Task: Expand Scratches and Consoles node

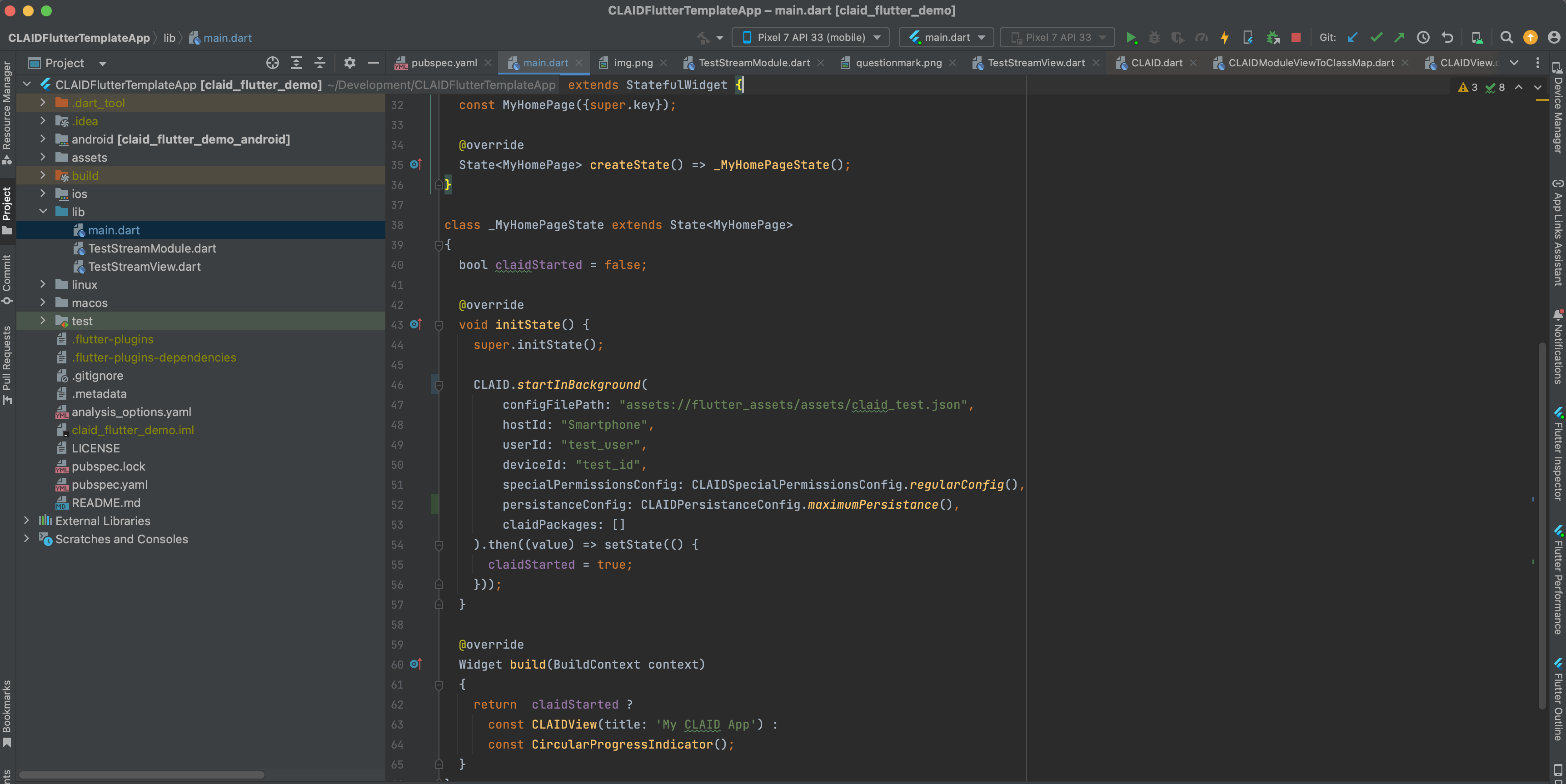Action: coord(26,539)
